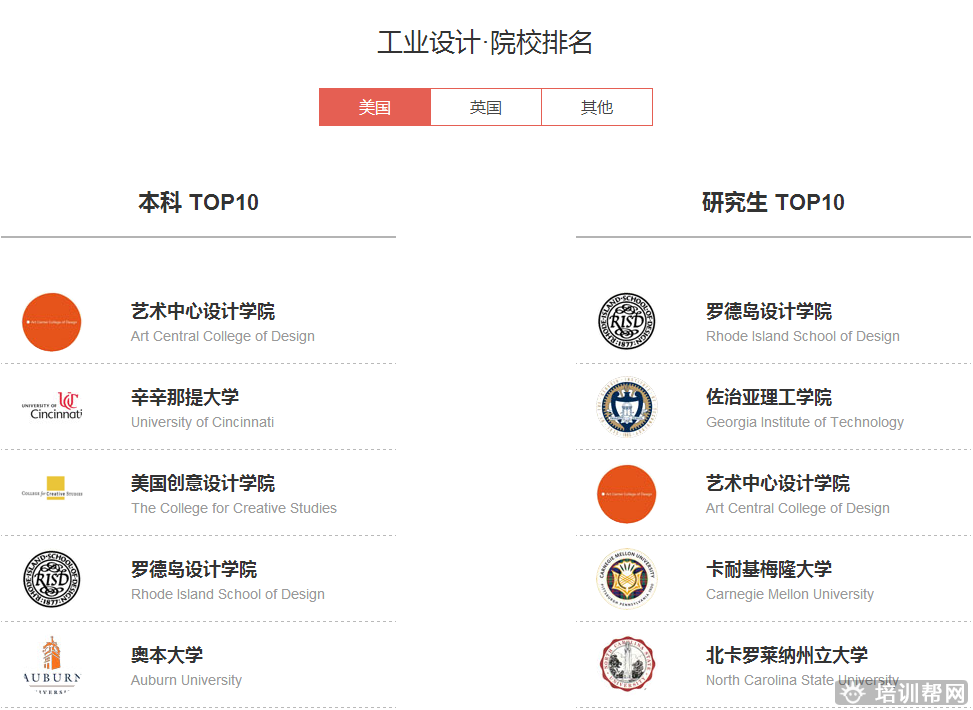Click 'The College for Creative Studies' text
Viewport: 973px width, 710px height.
[x=234, y=508]
